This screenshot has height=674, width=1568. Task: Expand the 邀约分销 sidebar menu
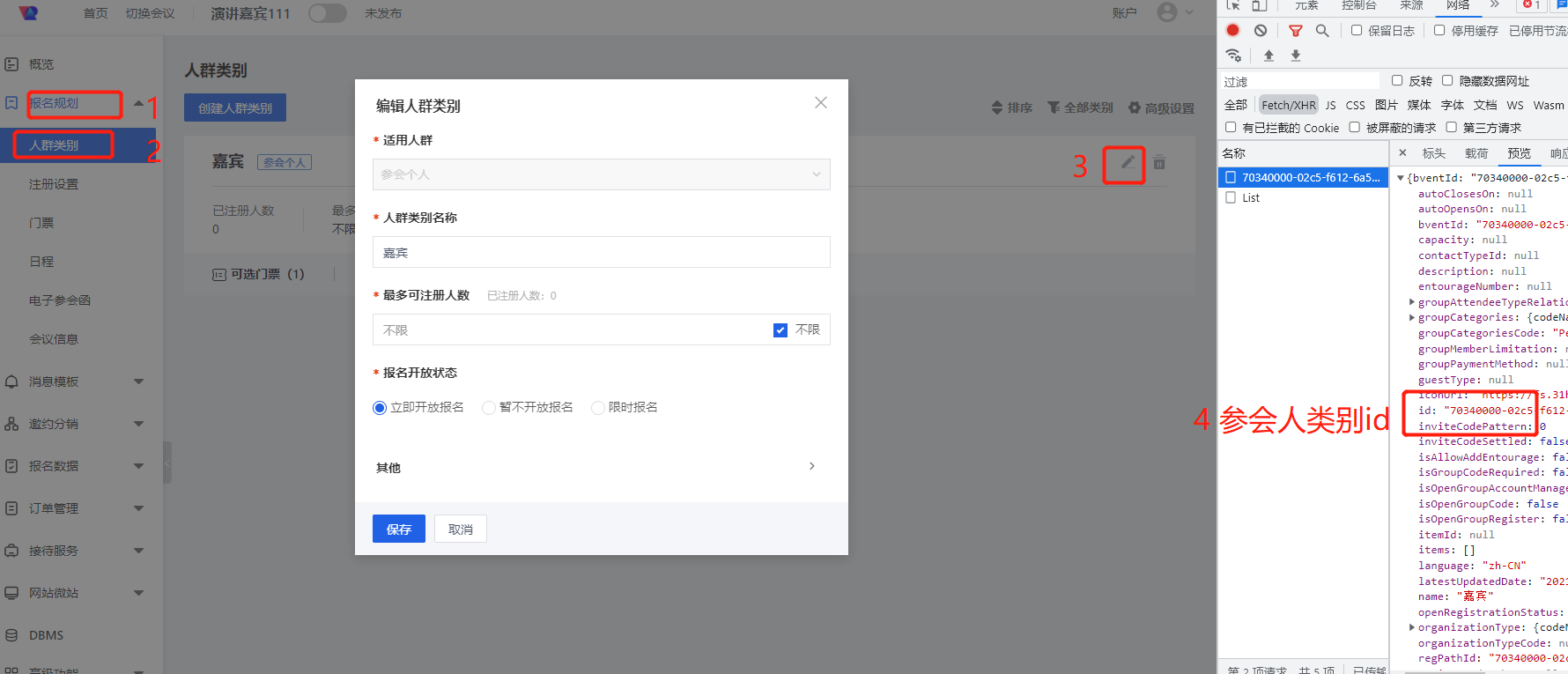(138, 424)
